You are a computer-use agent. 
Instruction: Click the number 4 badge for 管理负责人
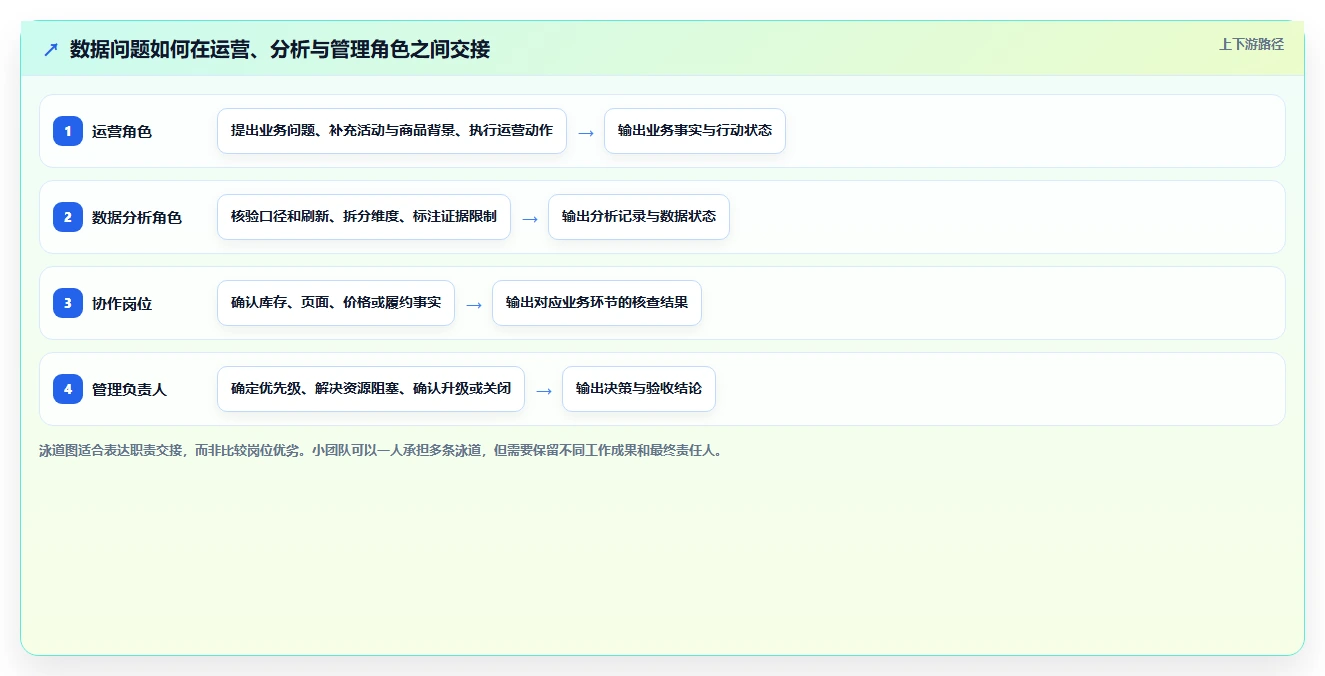(68, 389)
